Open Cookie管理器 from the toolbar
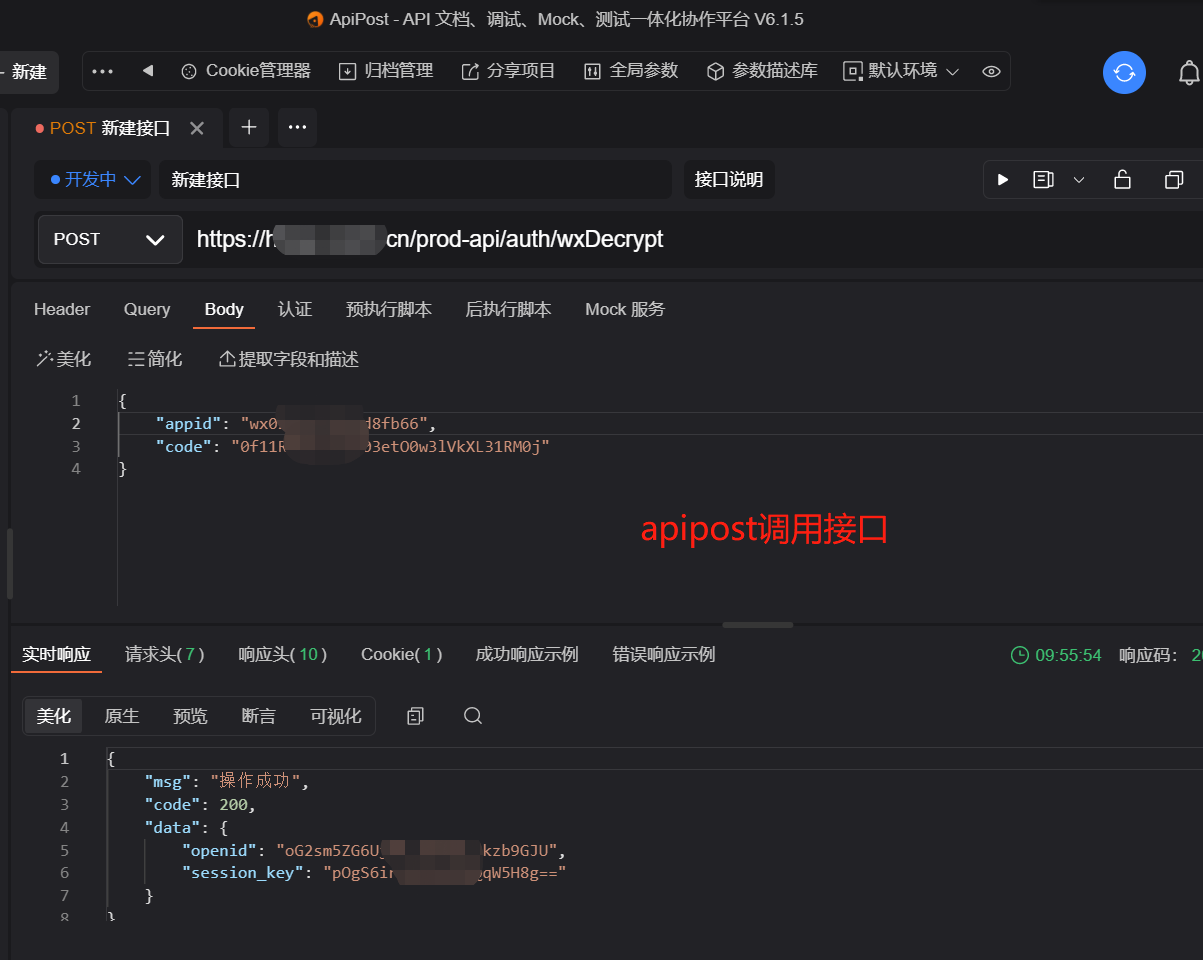 pyautogui.click(x=246, y=71)
